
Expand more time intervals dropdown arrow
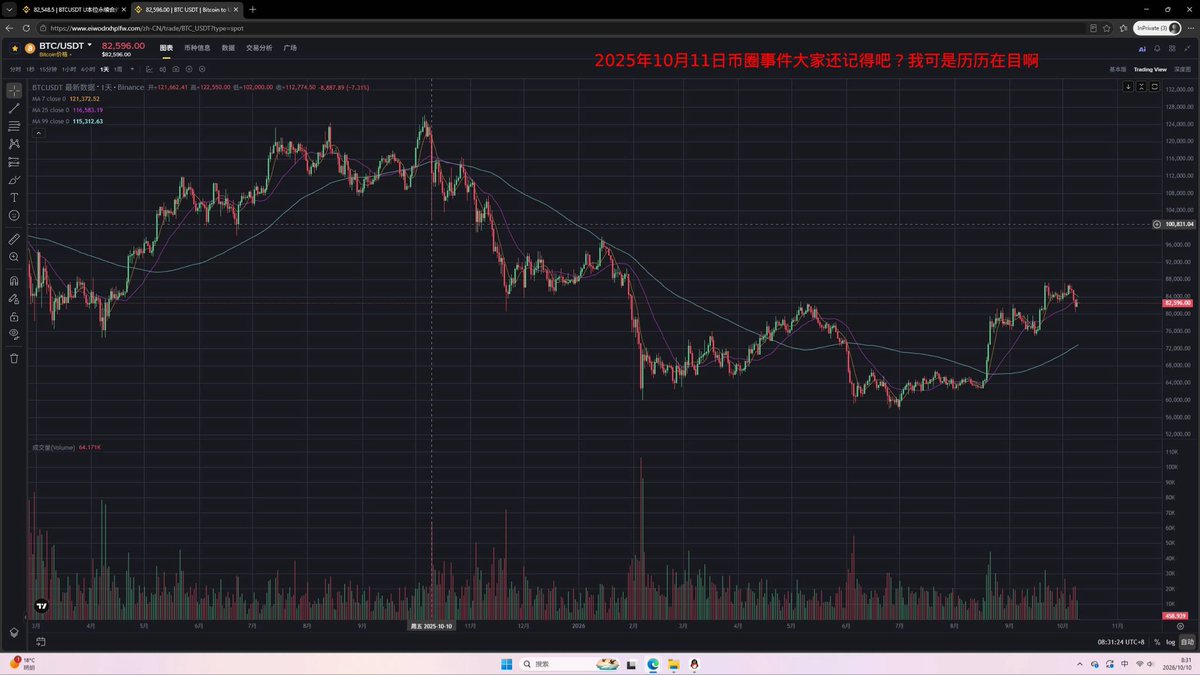tap(132, 69)
